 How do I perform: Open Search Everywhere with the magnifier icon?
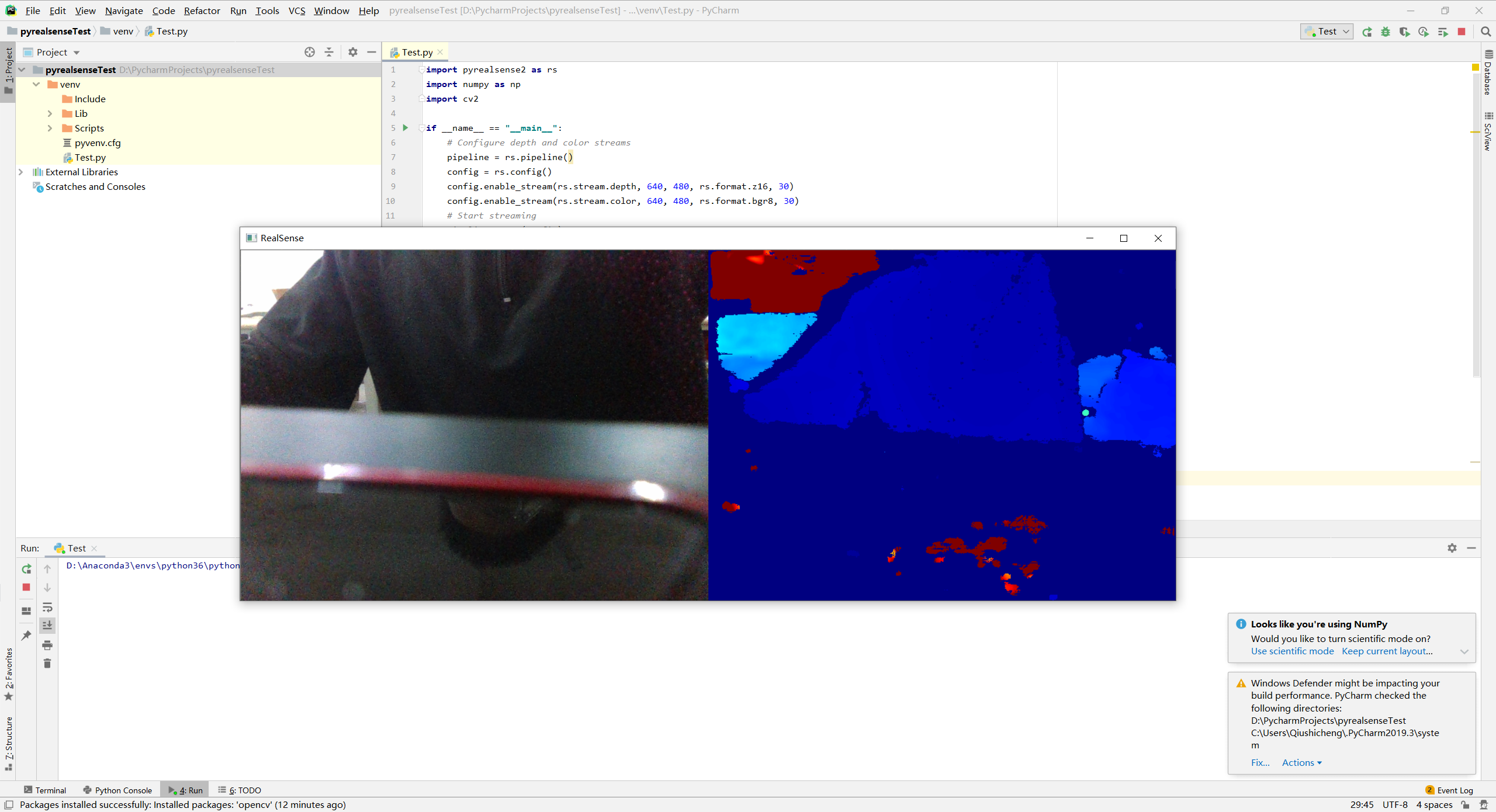click(x=1487, y=32)
